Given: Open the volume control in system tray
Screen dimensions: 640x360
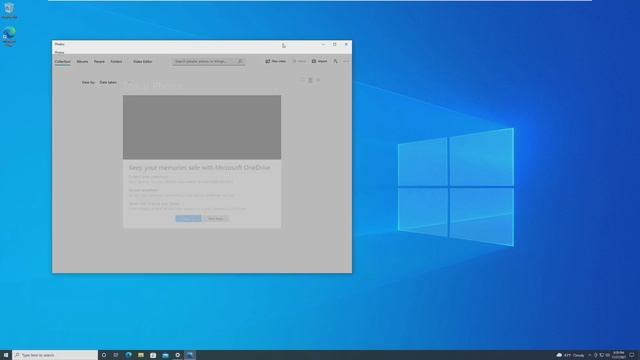Looking at the screenshot, I should [x=608, y=355].
